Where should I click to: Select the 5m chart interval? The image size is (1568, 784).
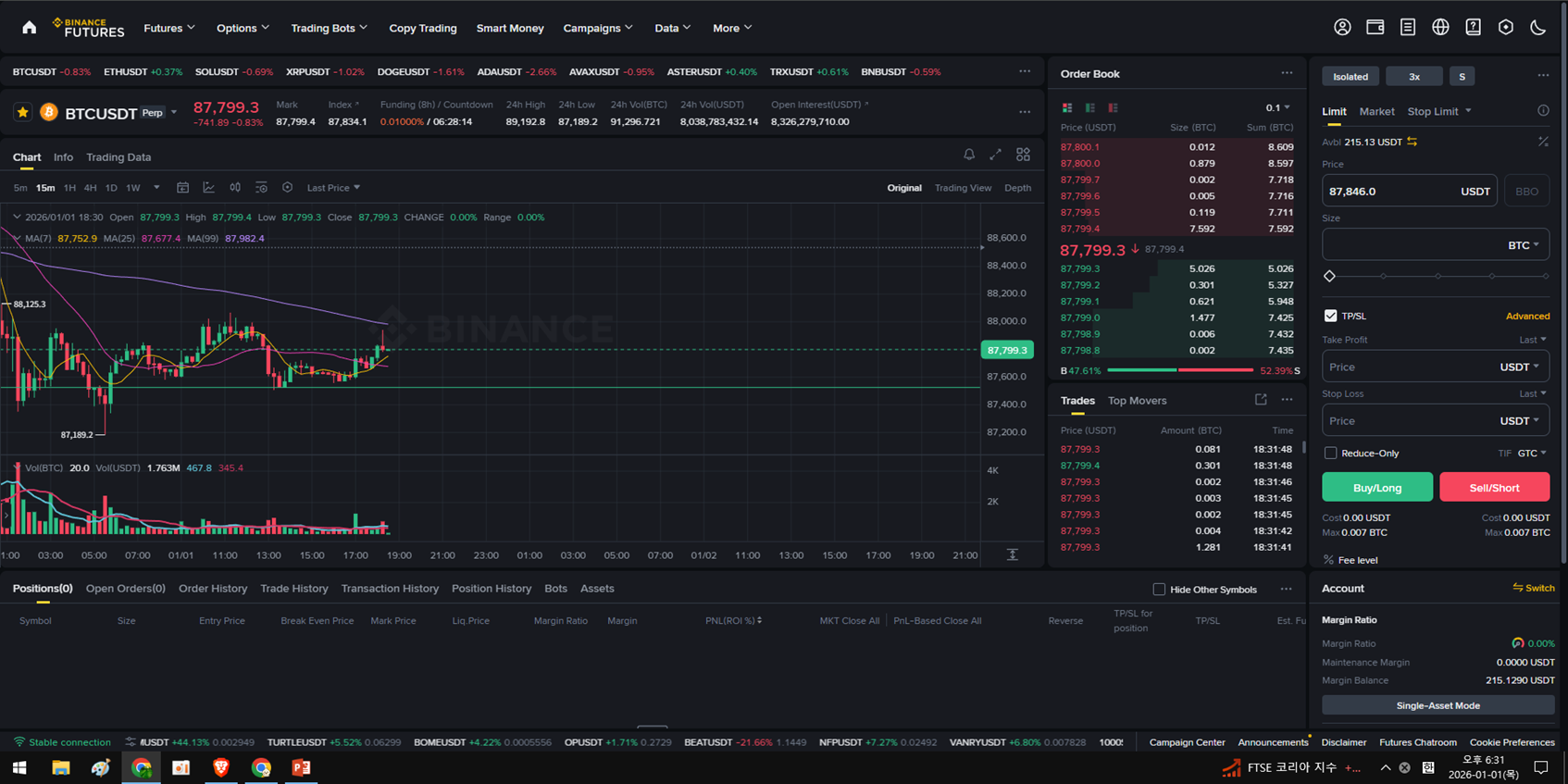20,188
